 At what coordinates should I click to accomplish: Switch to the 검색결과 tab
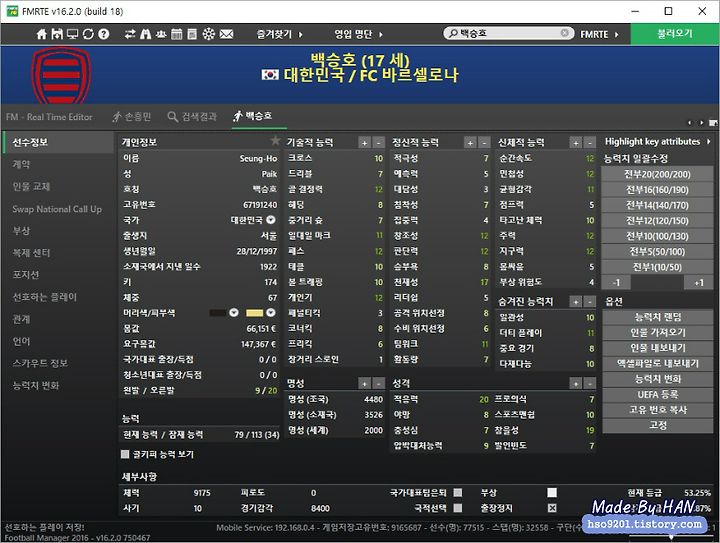tap(192, 117)
